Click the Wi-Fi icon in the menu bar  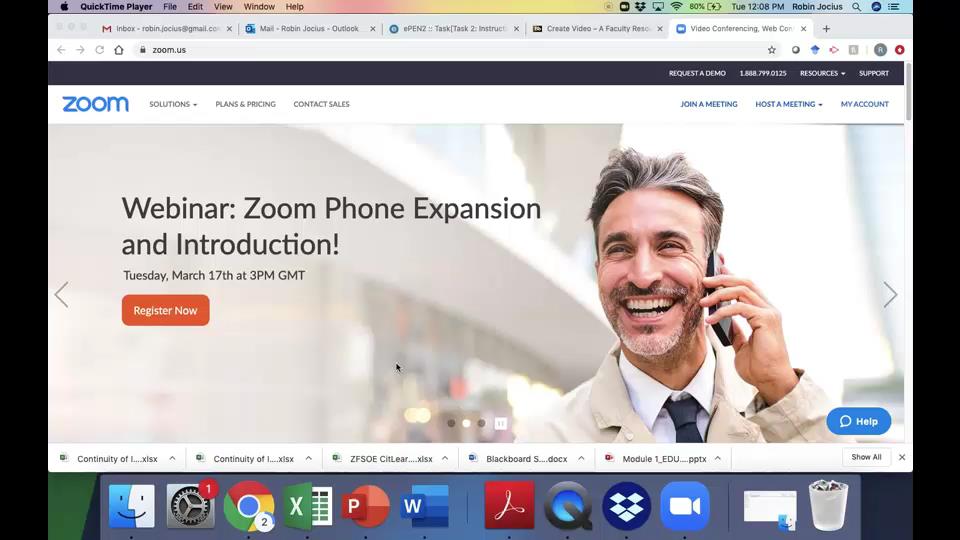677,7
